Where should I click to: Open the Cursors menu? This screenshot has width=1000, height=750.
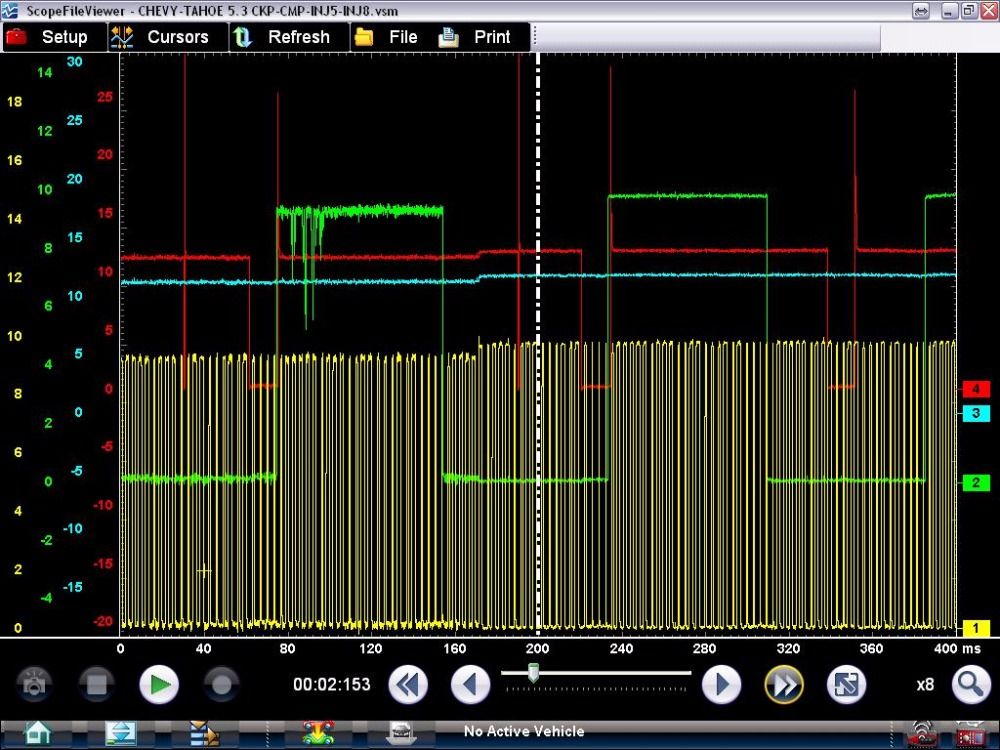tap(162, 37)
